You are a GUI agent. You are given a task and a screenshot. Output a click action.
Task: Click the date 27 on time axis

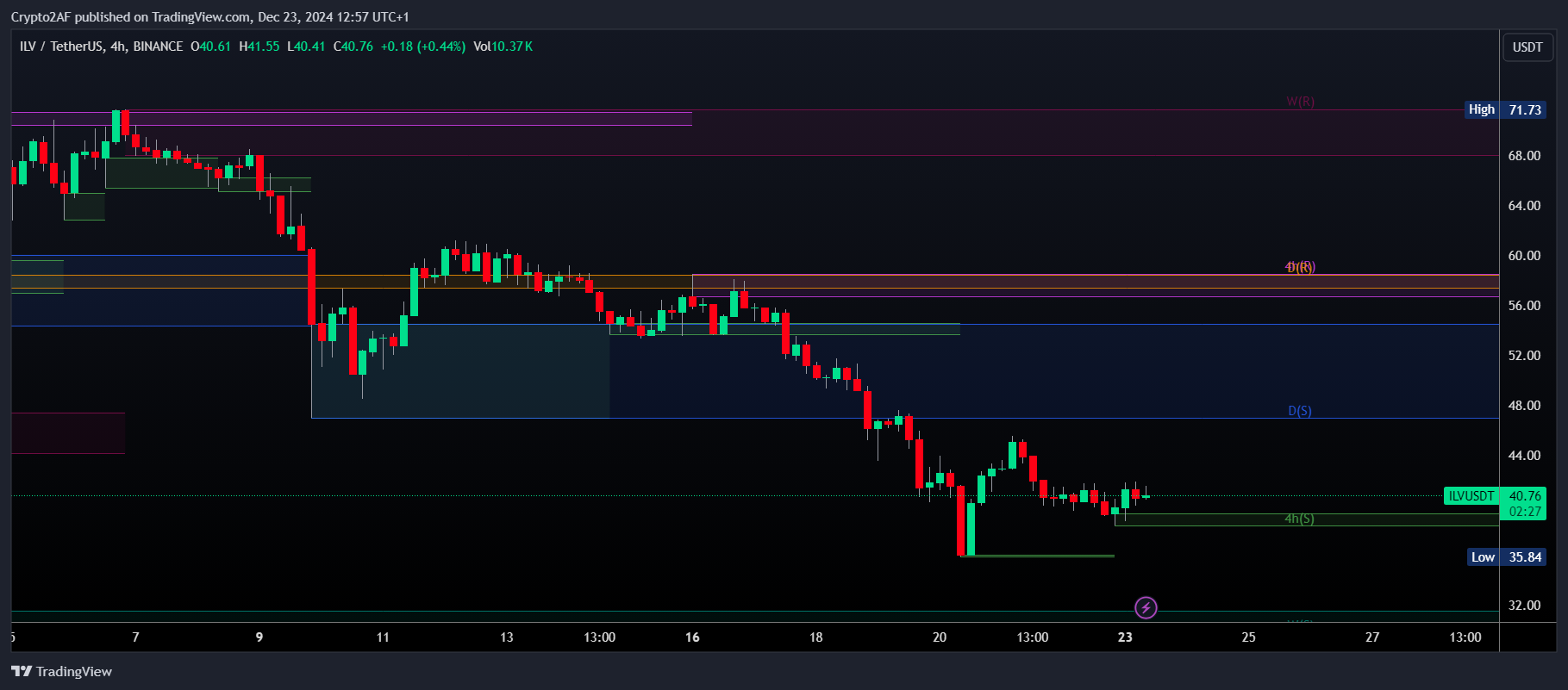click(x=1372, y=637)
